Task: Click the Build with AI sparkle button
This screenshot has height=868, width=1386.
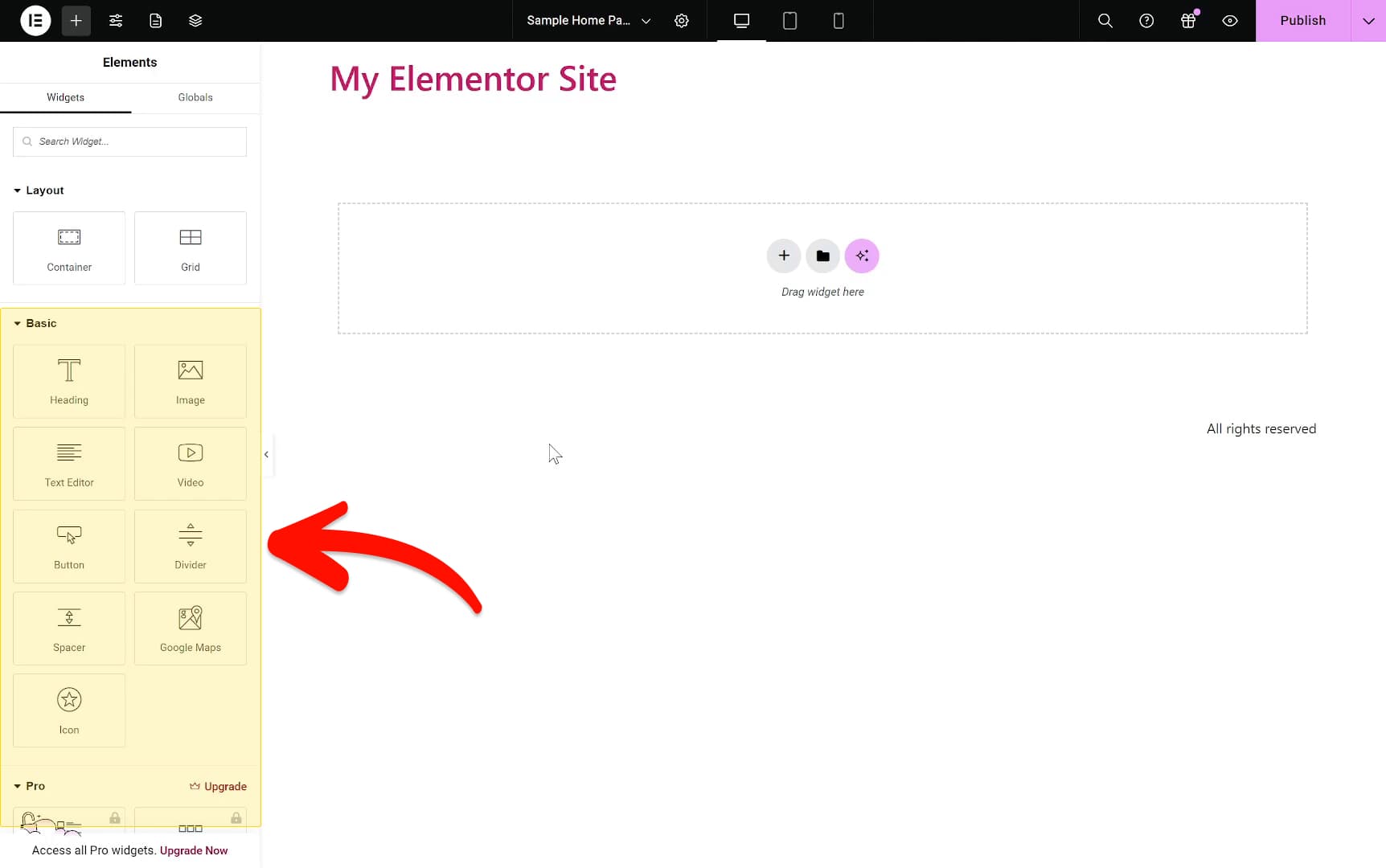Action: pyautogui.click(x=862, y=256)
